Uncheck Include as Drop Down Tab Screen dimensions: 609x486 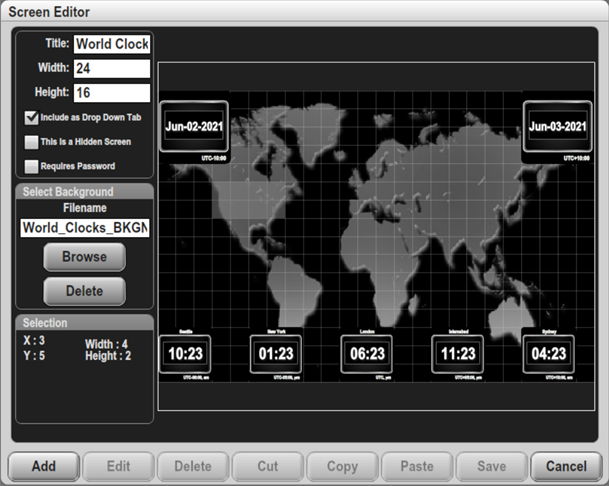tap(33, 117)
